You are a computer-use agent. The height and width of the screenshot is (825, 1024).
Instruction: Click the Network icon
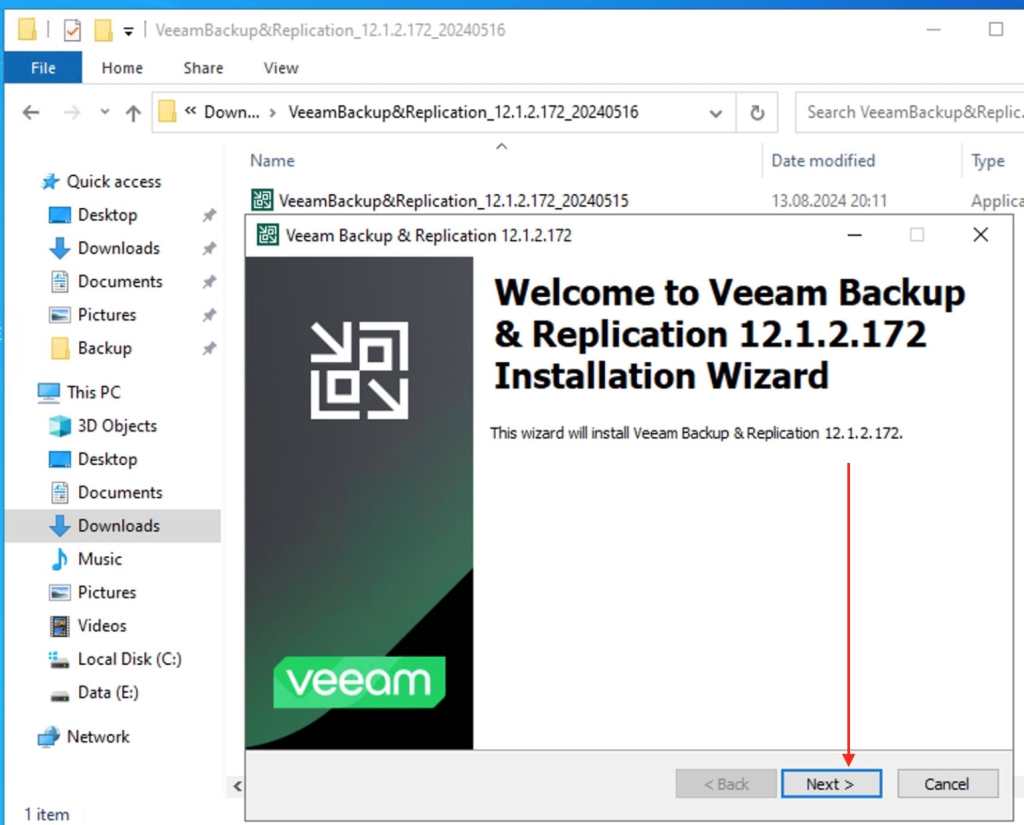48,737
